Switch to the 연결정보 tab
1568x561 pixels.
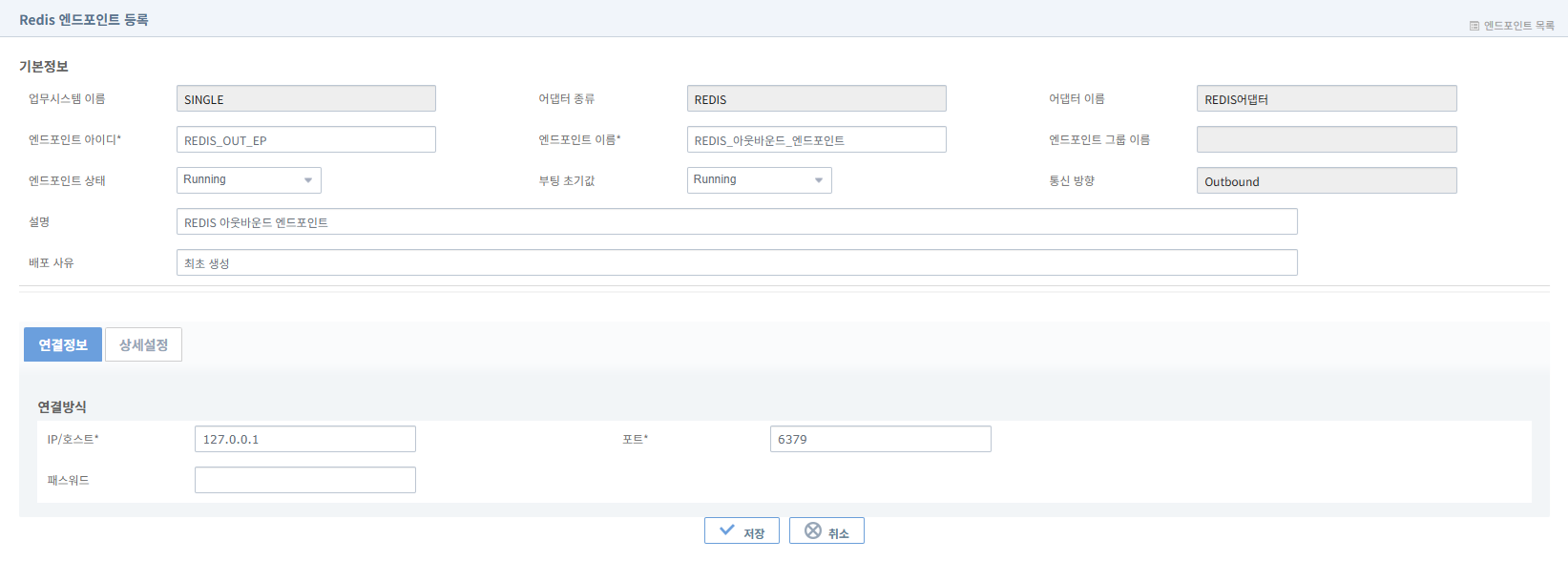63,344
